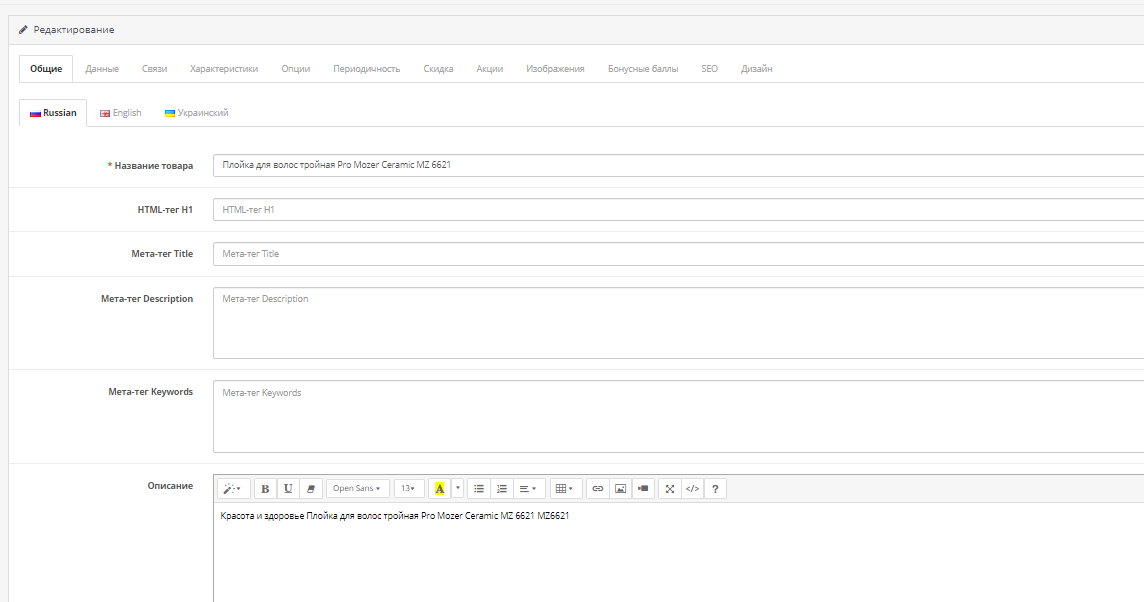This screenshot has height=602, width=1144.
Task: Open the Бонусные баллы tab
Action: click(x=643, y=69)
